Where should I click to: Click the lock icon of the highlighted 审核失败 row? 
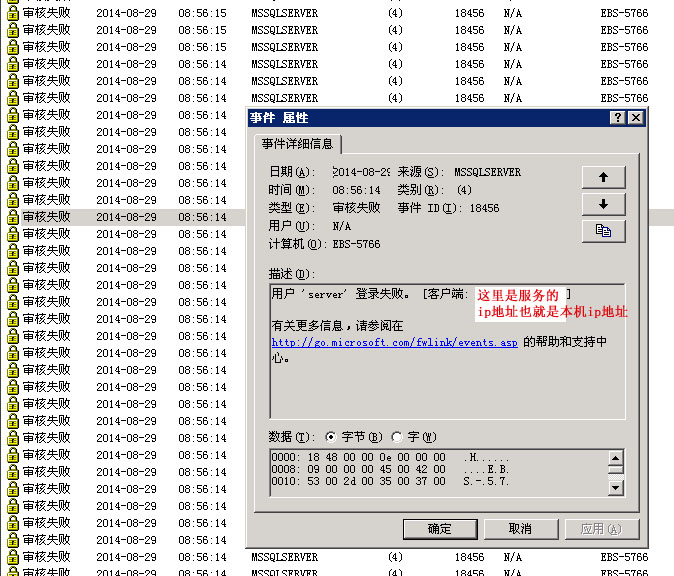click(12, 217)
